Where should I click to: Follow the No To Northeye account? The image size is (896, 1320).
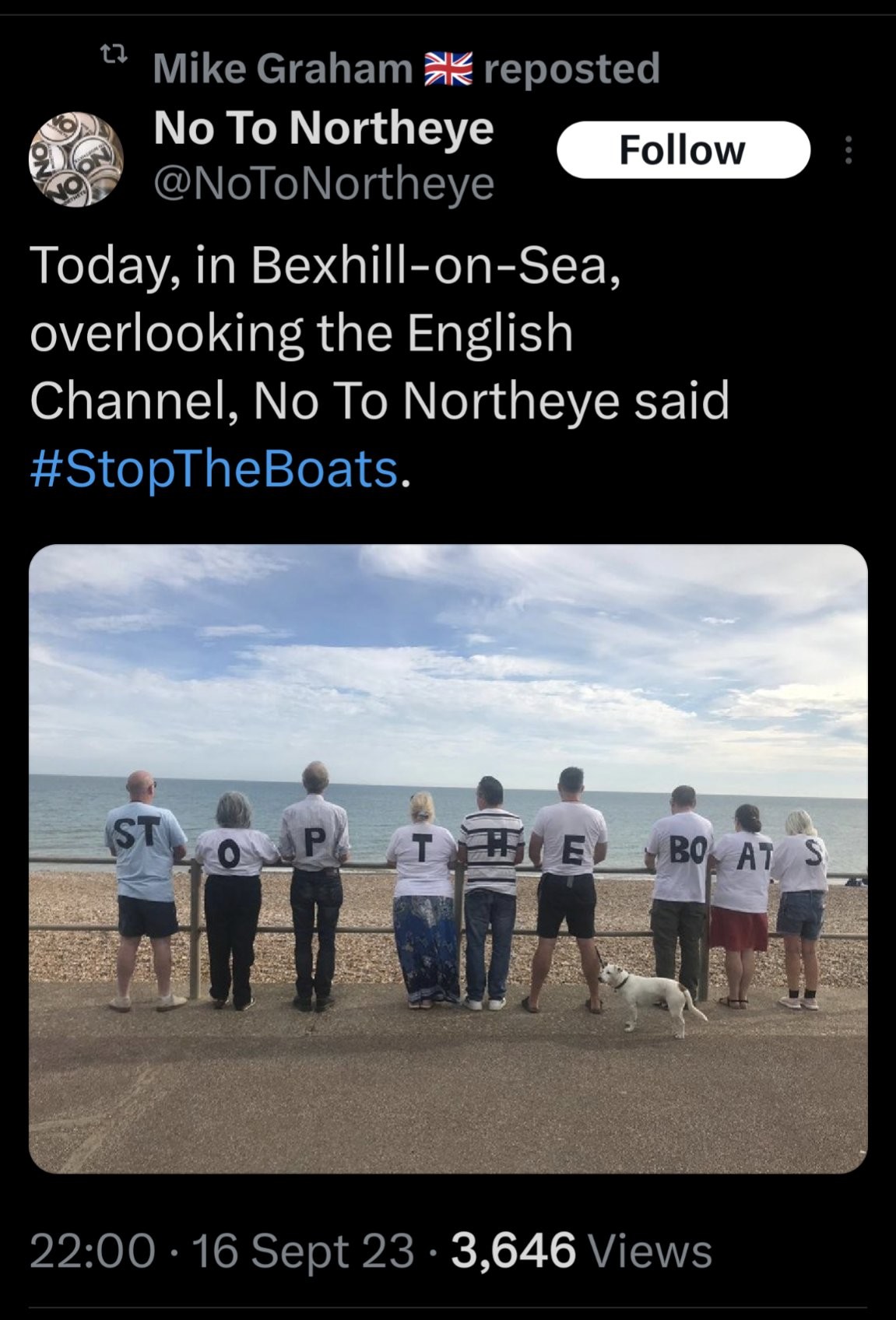pyautogui.click(x=683, y=149)
